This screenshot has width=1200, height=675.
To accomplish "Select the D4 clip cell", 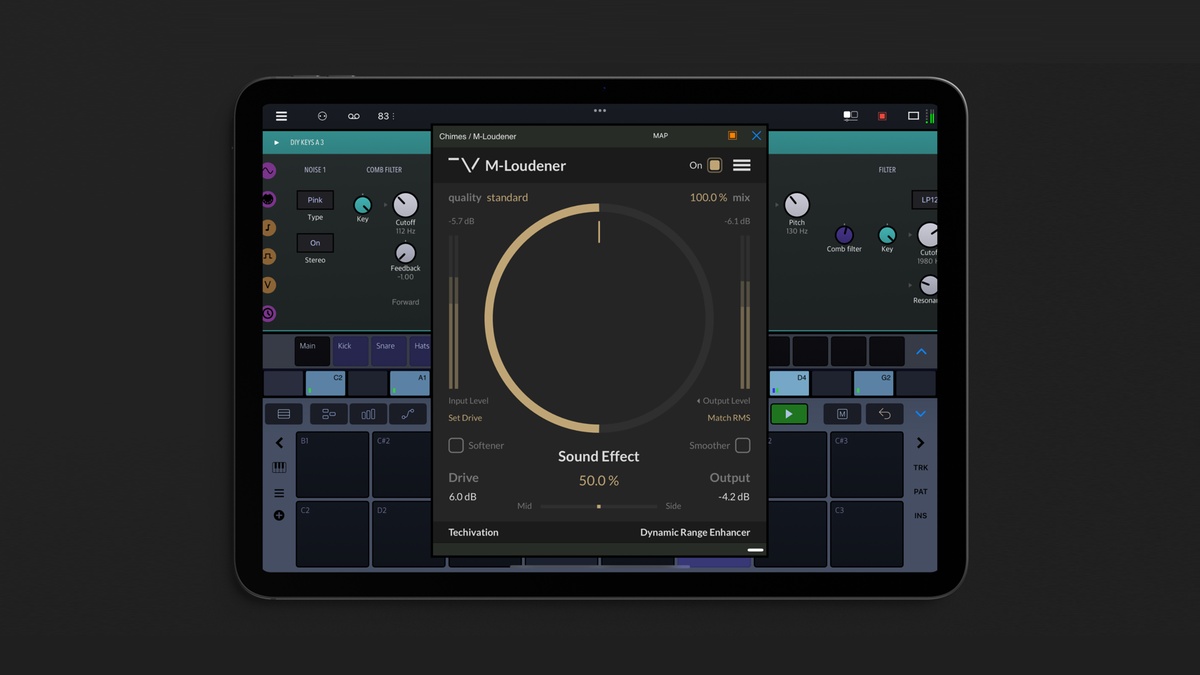I will tap(789, 383).
